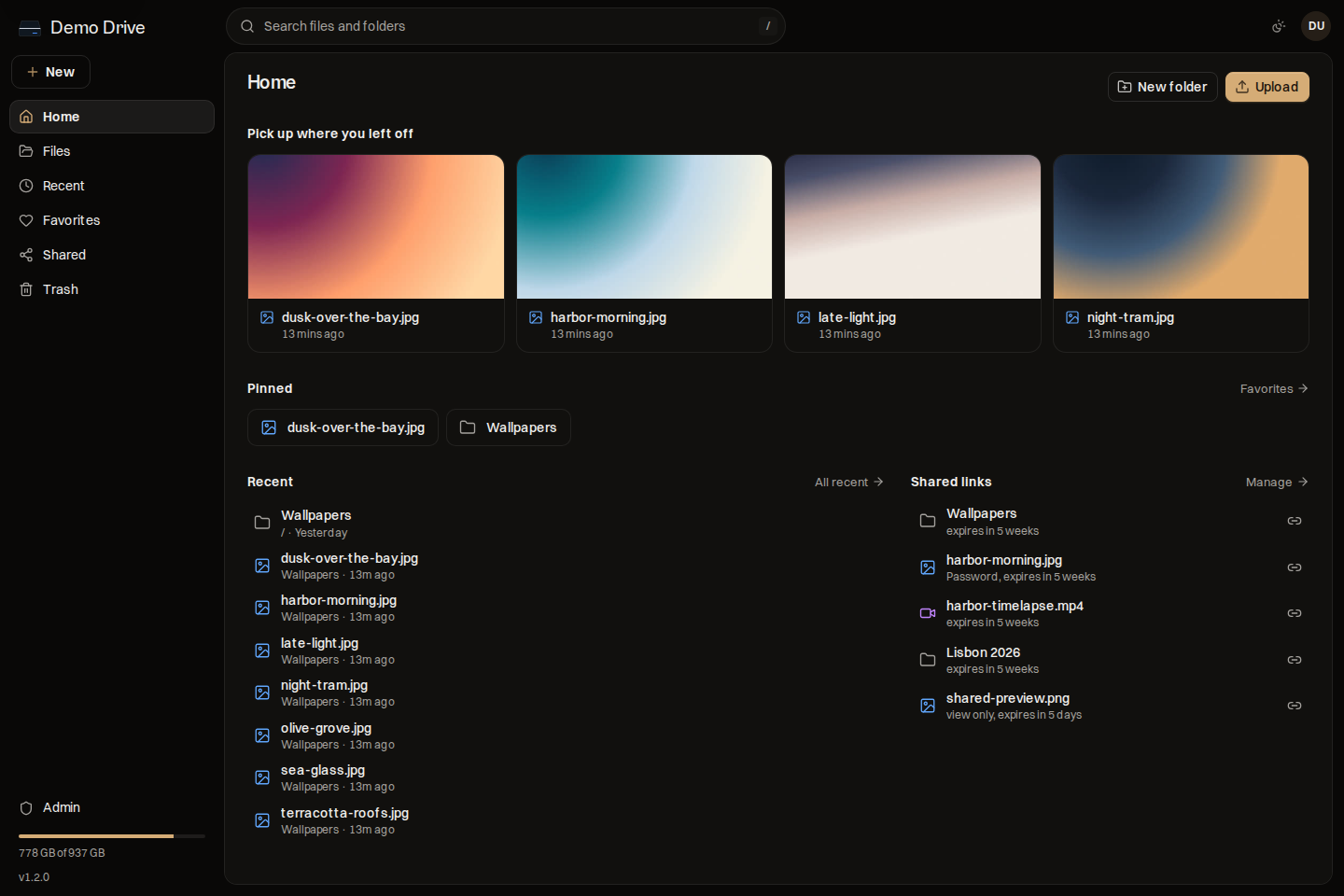Click the search magnifier icon
The width and height of the screenshot is (1344, 896).
247,26
